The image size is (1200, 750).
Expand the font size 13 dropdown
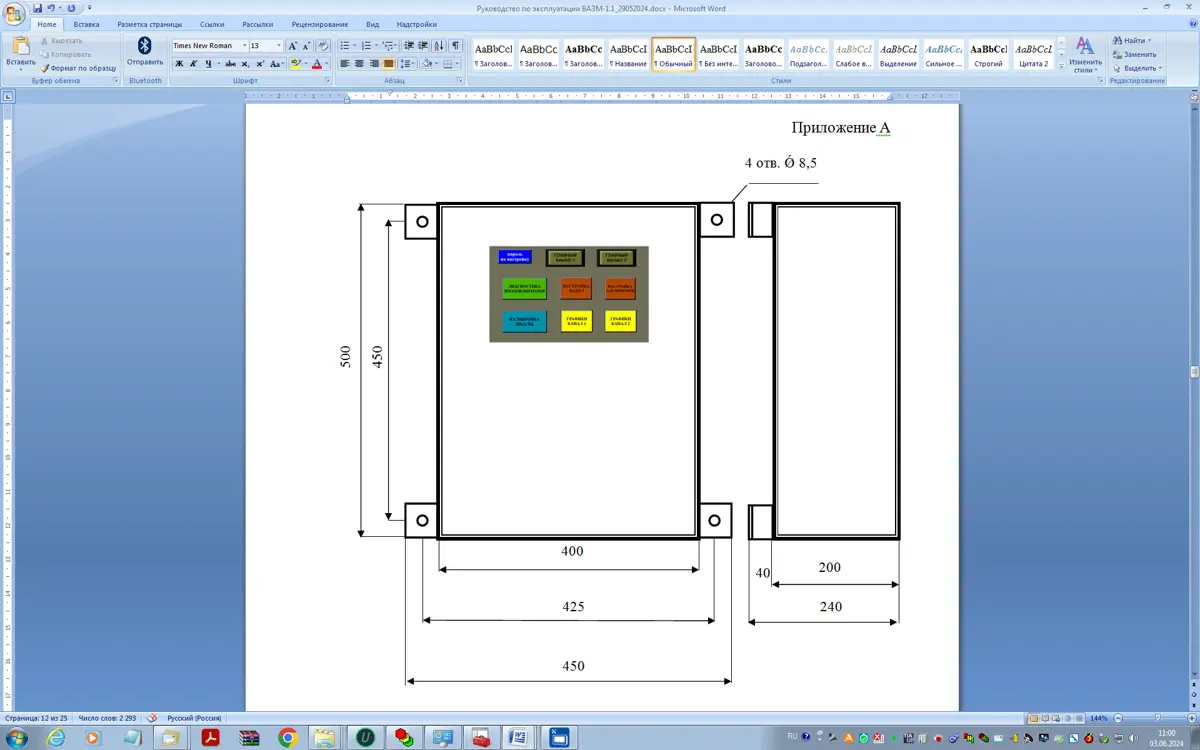pos(279,46)
